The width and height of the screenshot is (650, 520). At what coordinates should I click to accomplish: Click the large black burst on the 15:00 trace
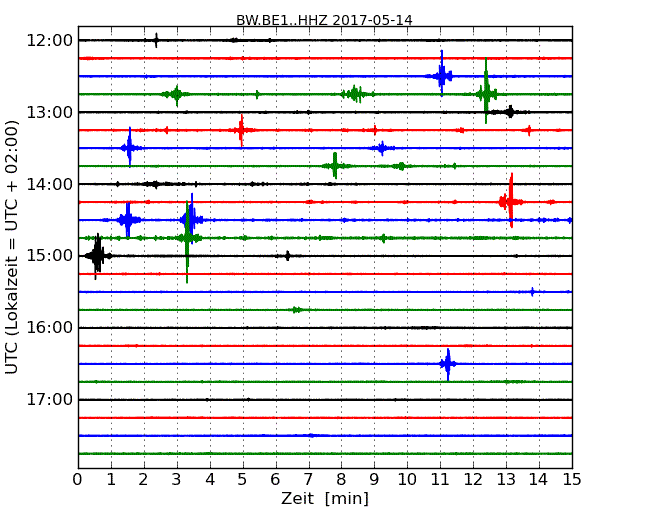click(x=97, y=256)
